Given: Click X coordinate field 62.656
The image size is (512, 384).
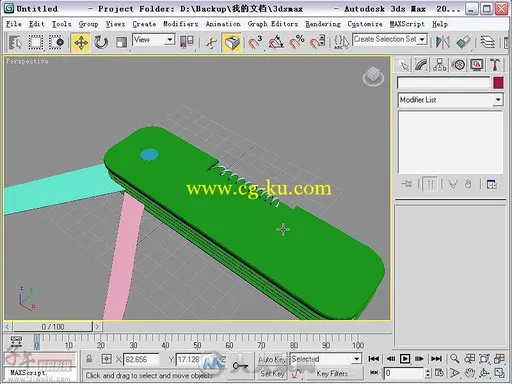Looking at the screenshot, I should pyautogui.click(x=141, y=359).
